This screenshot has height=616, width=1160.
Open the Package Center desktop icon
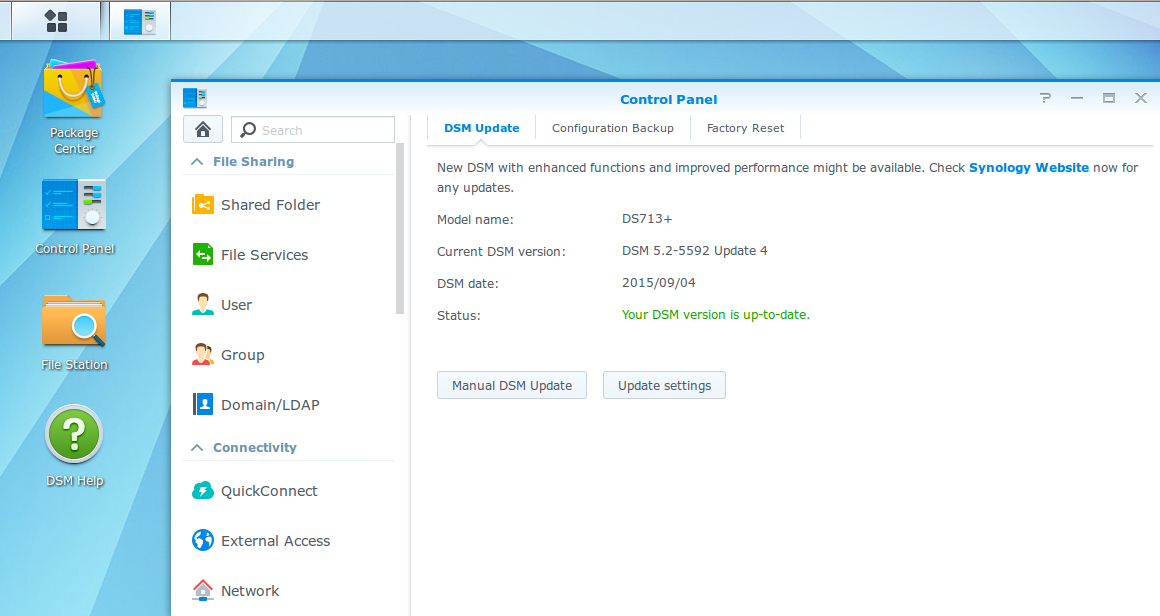click(x=74, y=107)
